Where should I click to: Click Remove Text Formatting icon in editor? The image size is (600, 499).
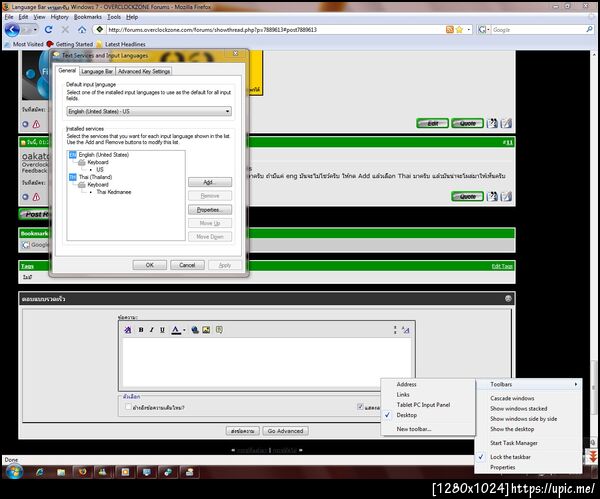[128, 330]
